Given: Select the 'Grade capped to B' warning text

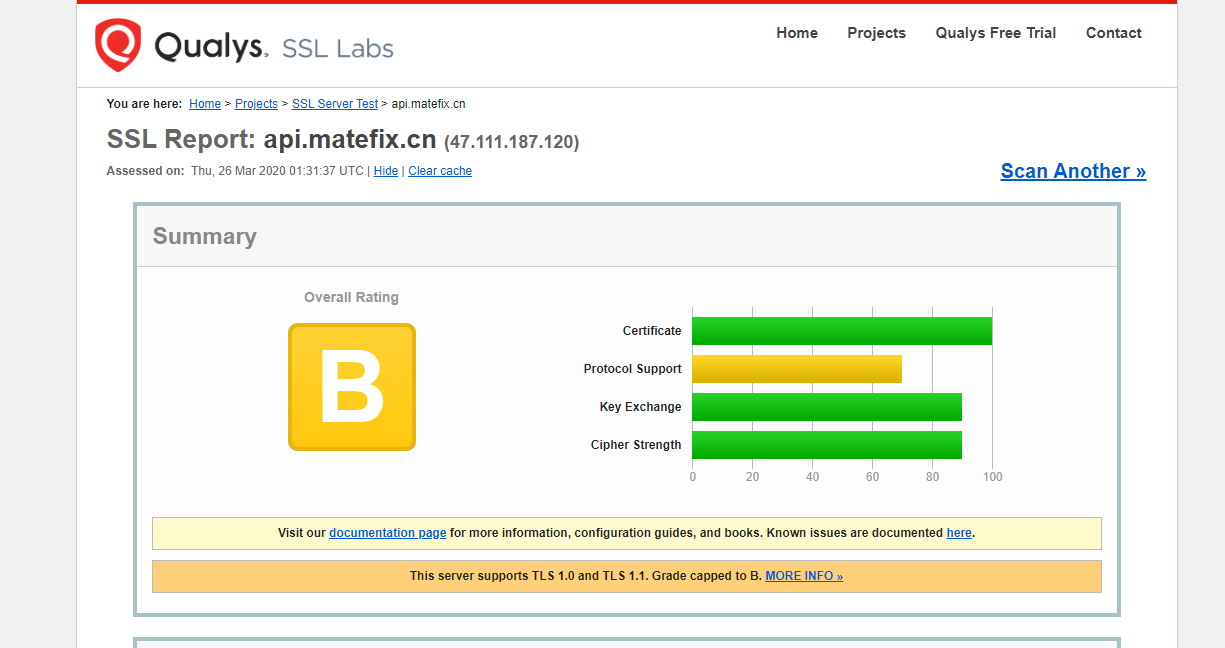Looking at the screenshot, I should 707,576.
